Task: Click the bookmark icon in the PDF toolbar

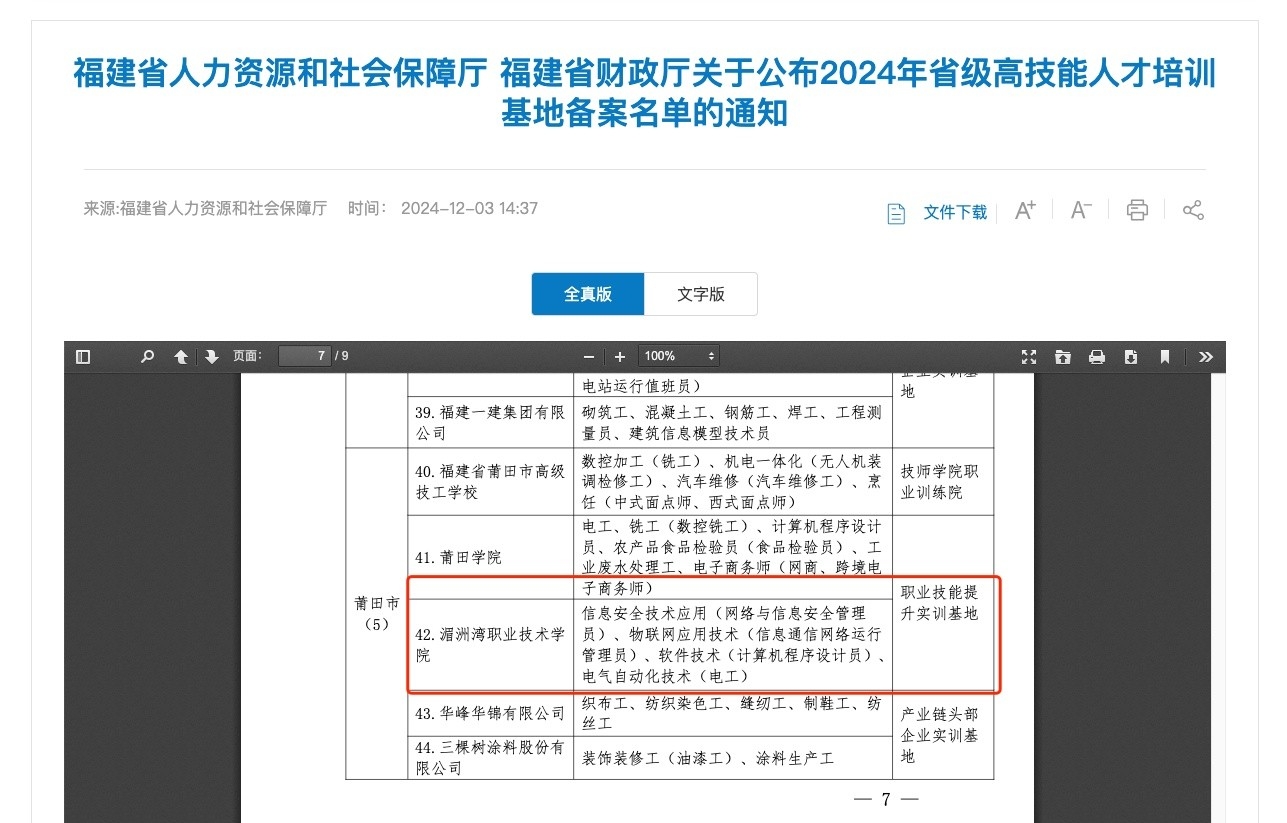Action: (x=1166, y=355)
